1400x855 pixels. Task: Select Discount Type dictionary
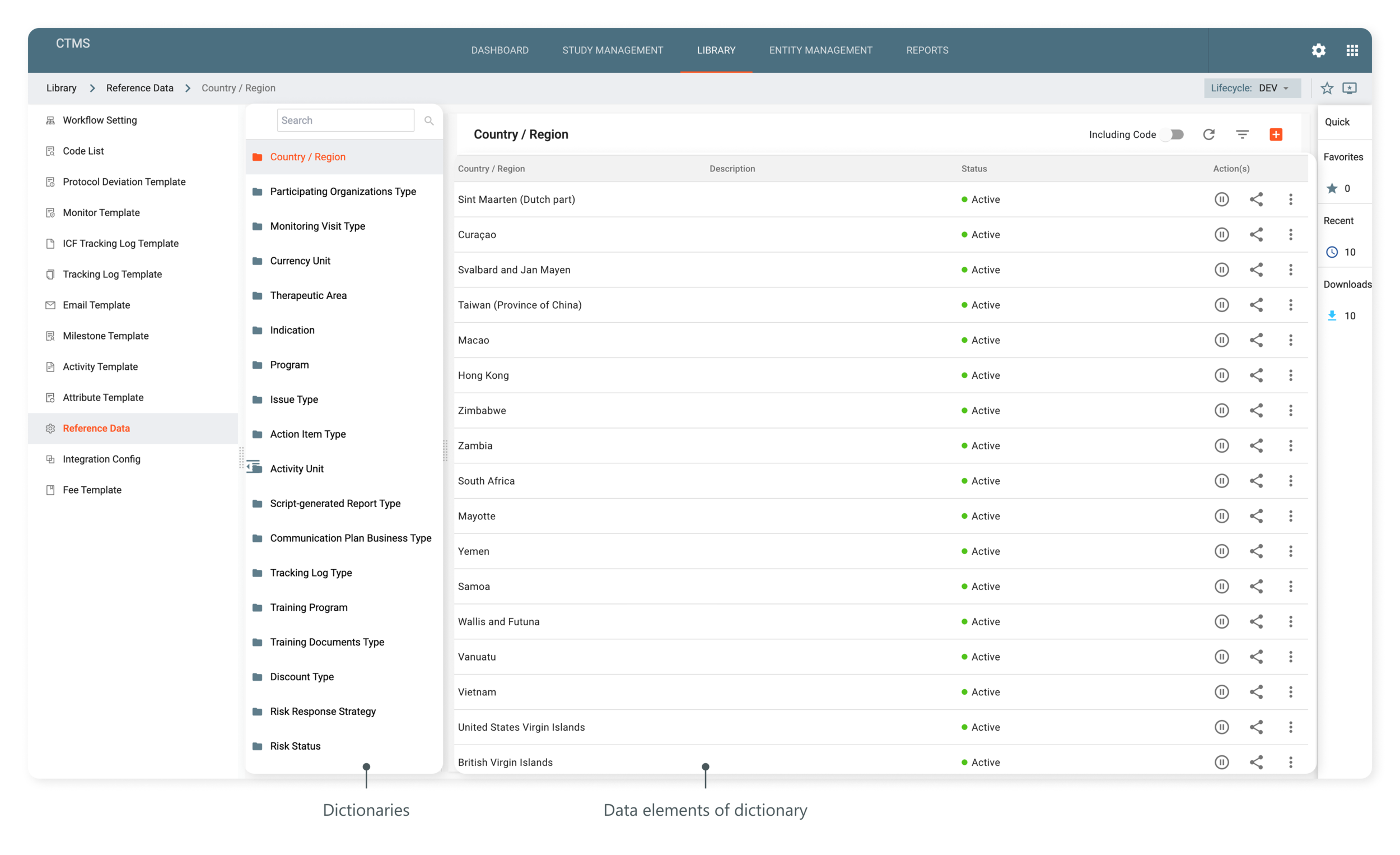302,677
